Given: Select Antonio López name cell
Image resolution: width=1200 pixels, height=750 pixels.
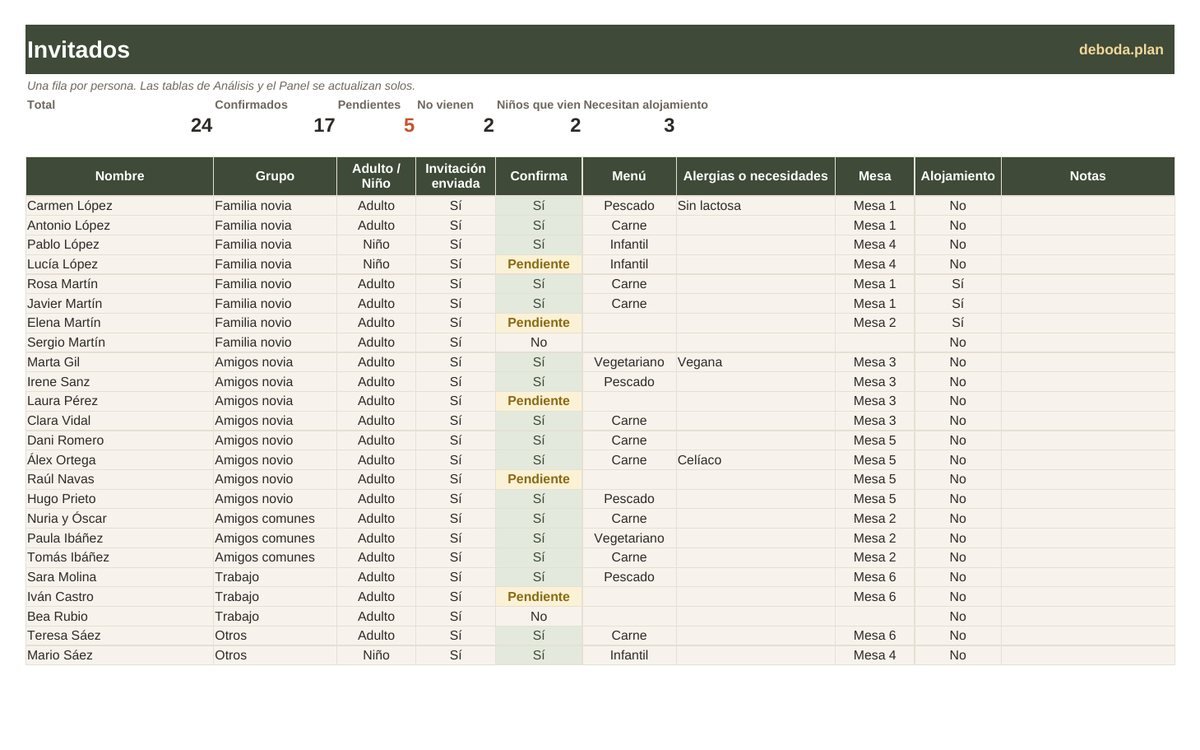Looking at the screenshot, I should (x=120, y=225).
